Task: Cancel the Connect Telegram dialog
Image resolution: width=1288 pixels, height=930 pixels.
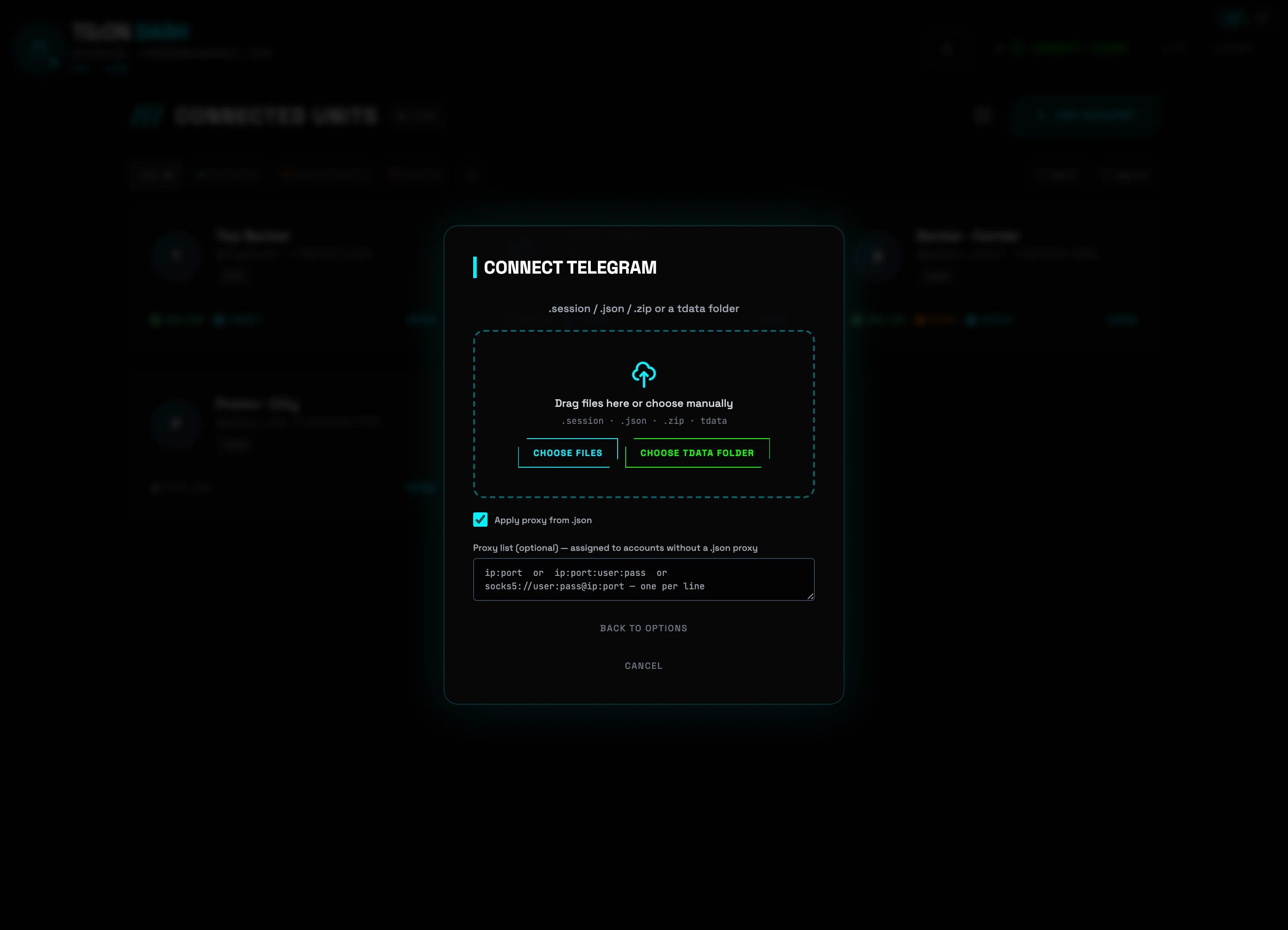Action: (644, 665)
